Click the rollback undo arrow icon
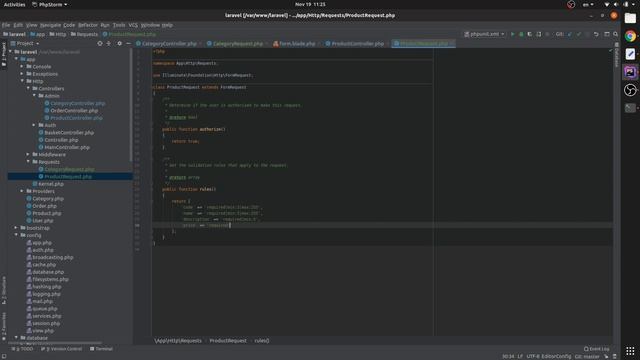The width and height of the screenshot is (640, 360). [596, 34]
